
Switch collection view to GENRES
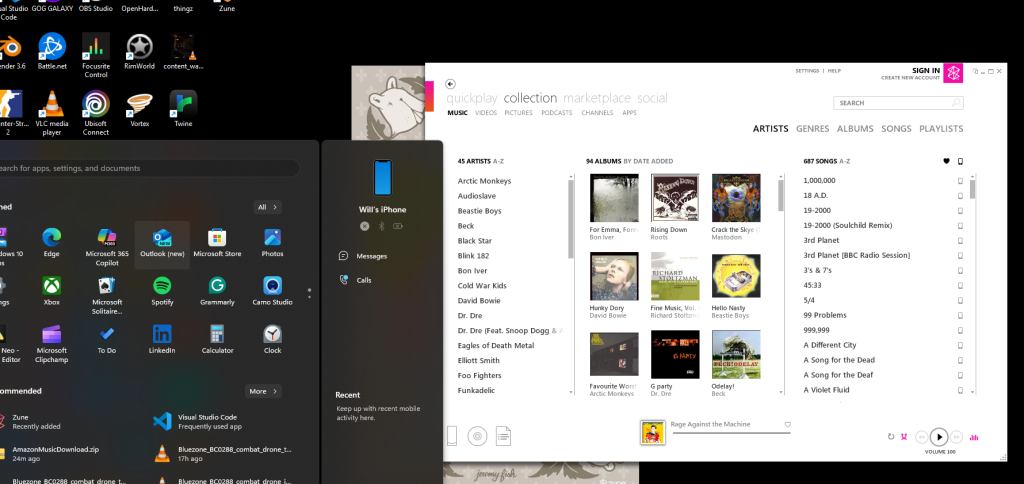pyautogui.click(x=812, y=129)
